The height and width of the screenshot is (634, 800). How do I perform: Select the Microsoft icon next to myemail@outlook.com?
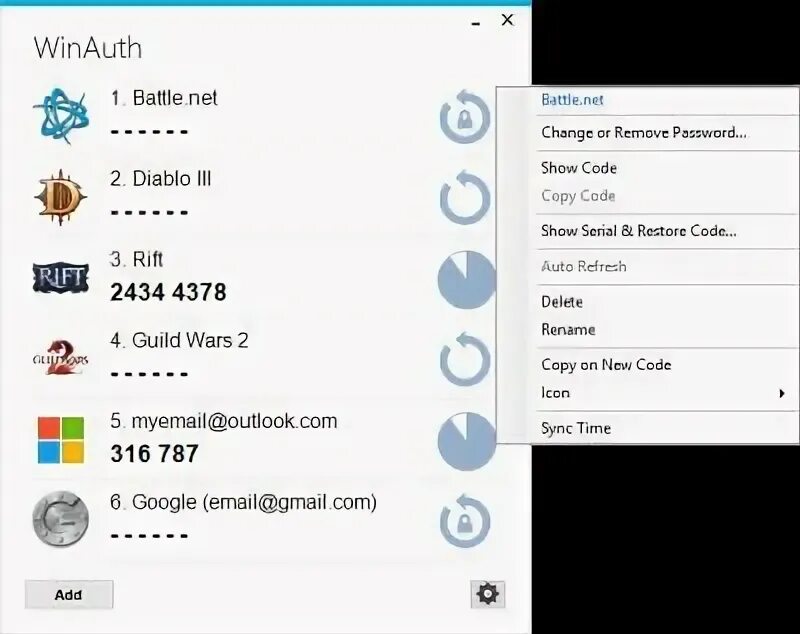pos(60,437)
